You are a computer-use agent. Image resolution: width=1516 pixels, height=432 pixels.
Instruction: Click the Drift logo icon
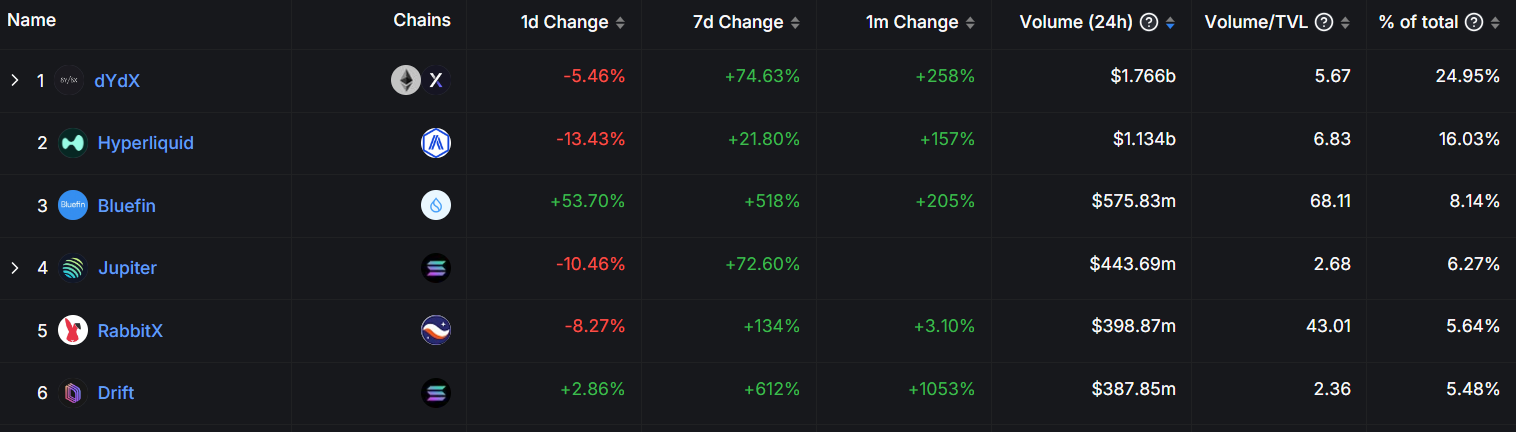coord(73,393)
